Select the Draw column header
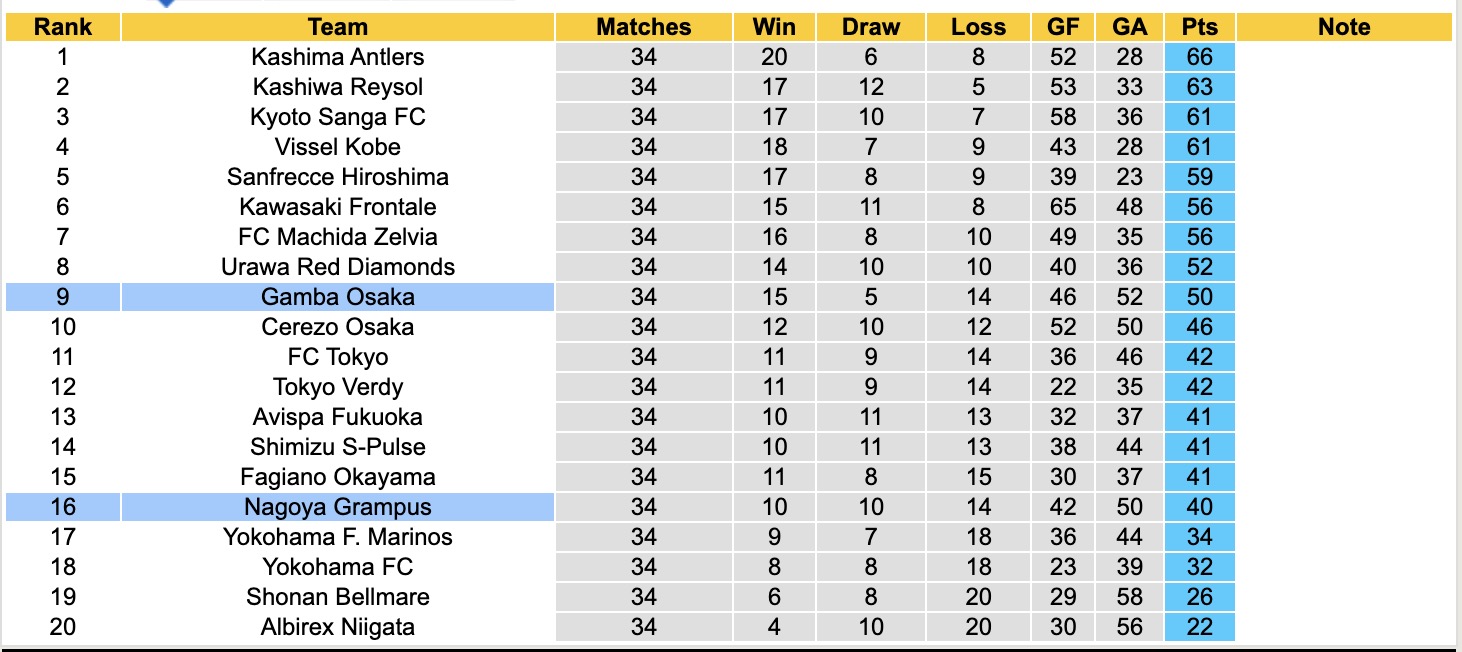Image resolution: width=1462 pixels, height=652 pixels. coord(871,27)
